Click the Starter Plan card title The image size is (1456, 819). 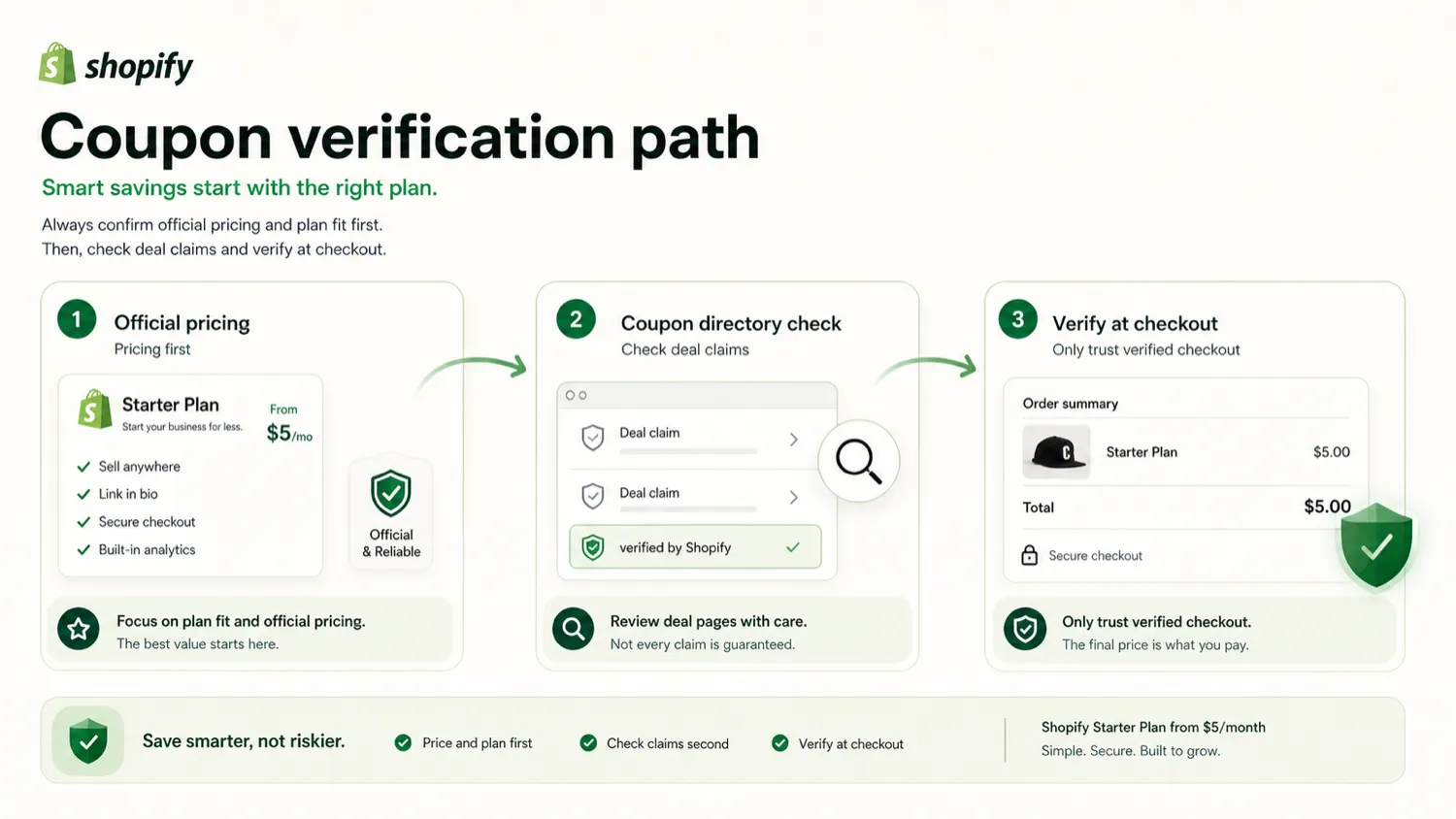click(x=171, y=405)
